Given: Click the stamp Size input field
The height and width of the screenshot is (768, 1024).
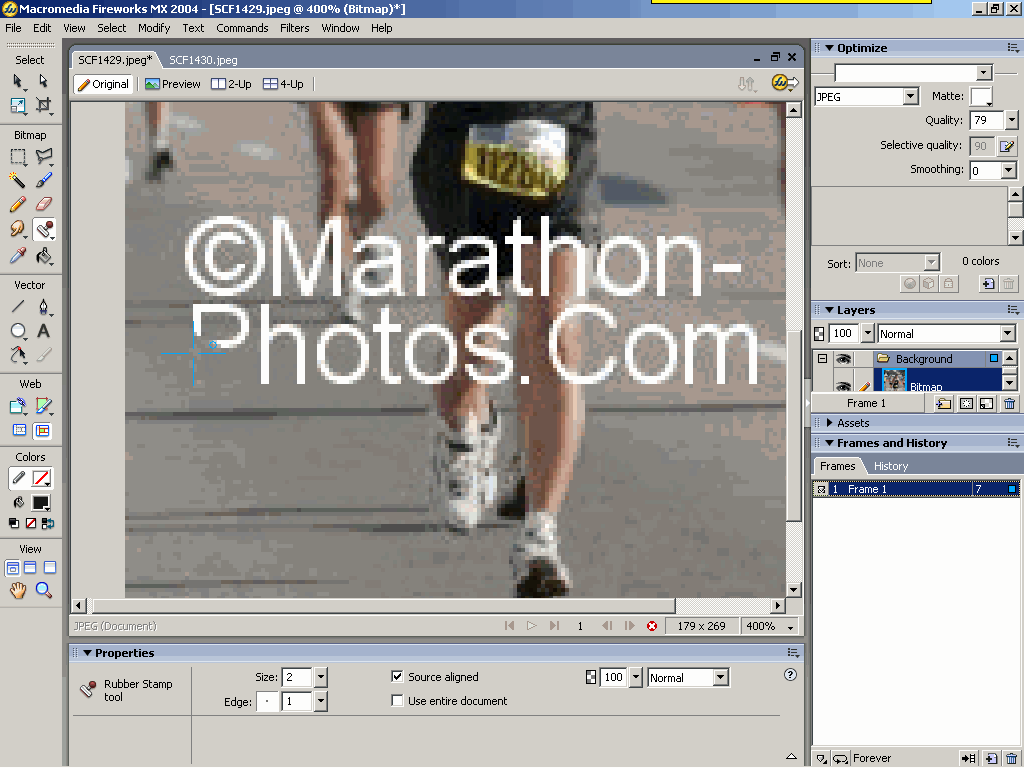Looking at the screenshot, I should 298,677.
